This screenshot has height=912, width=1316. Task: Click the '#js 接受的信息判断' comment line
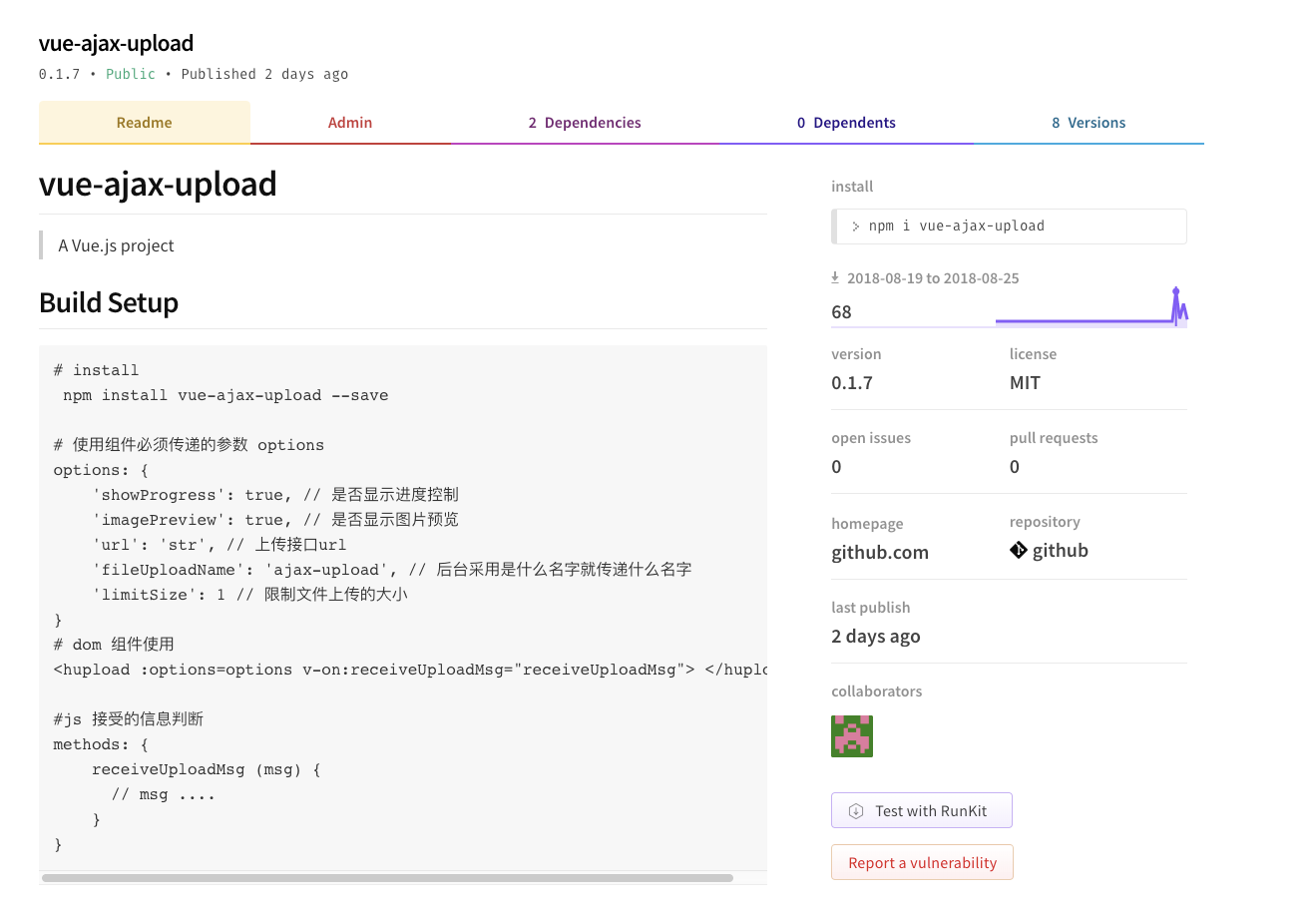(129, 719)
